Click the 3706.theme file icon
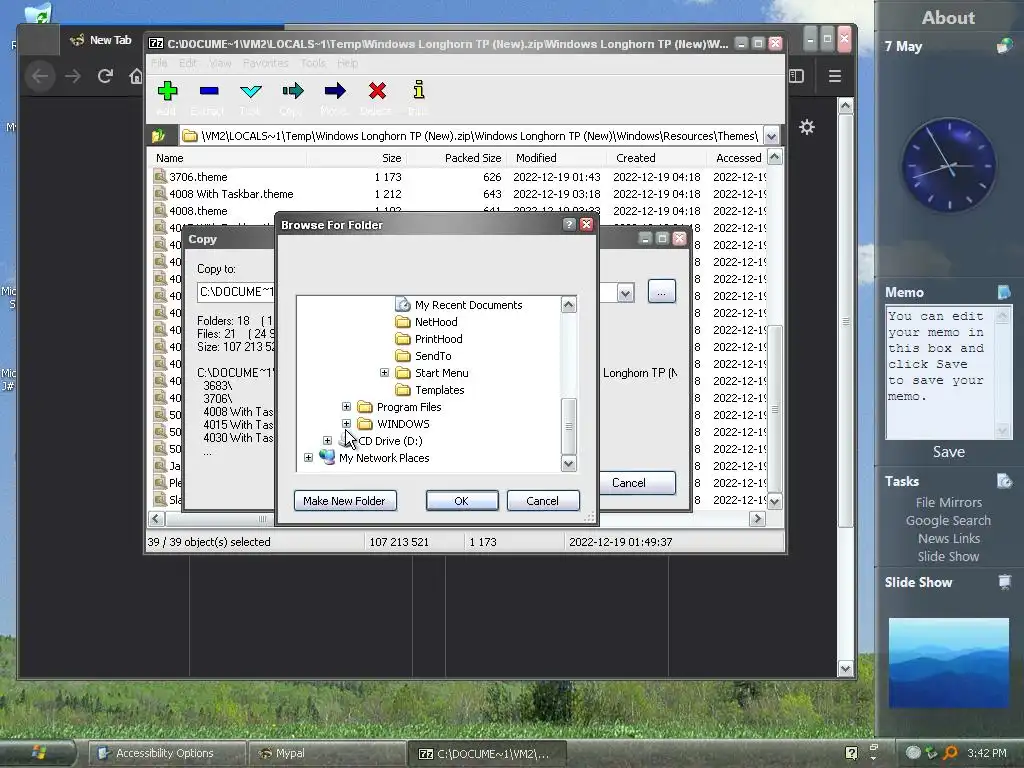This screenshot has height=768, width=1024. pos(160,176)
